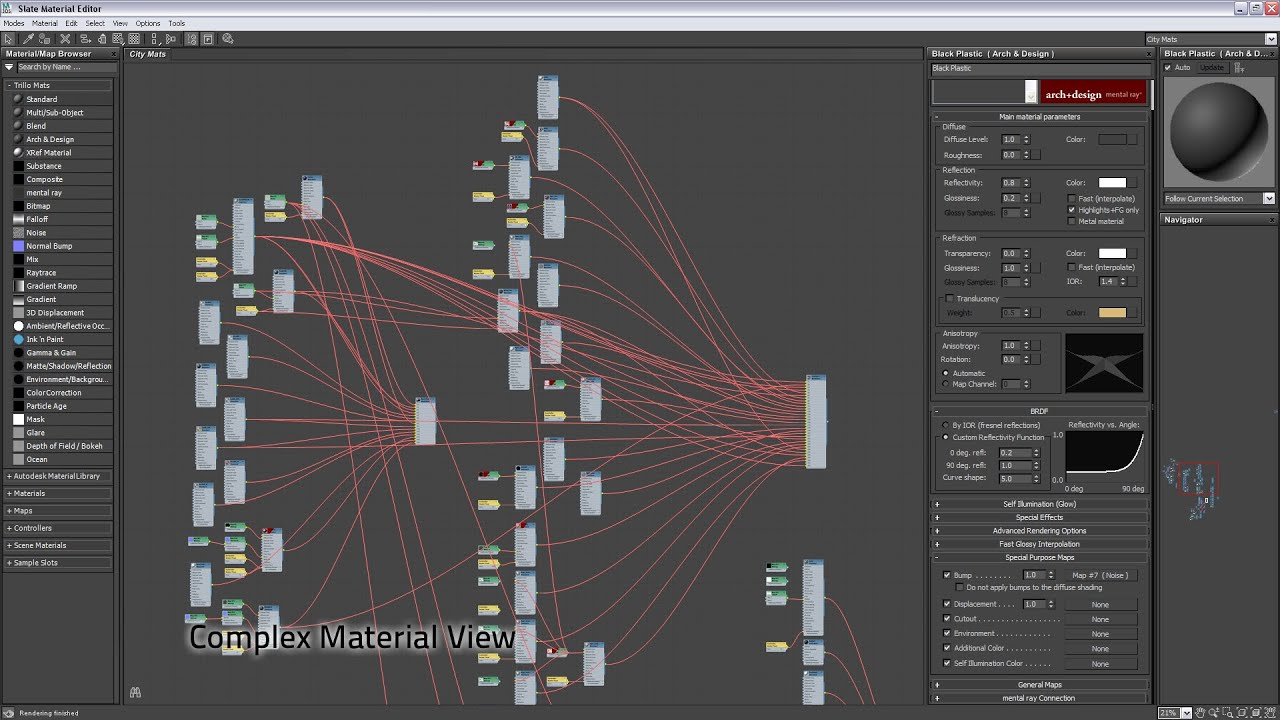1280x720 pixels.
Task: Open the Translucency color swatch
Action: tap(1112, 313)
